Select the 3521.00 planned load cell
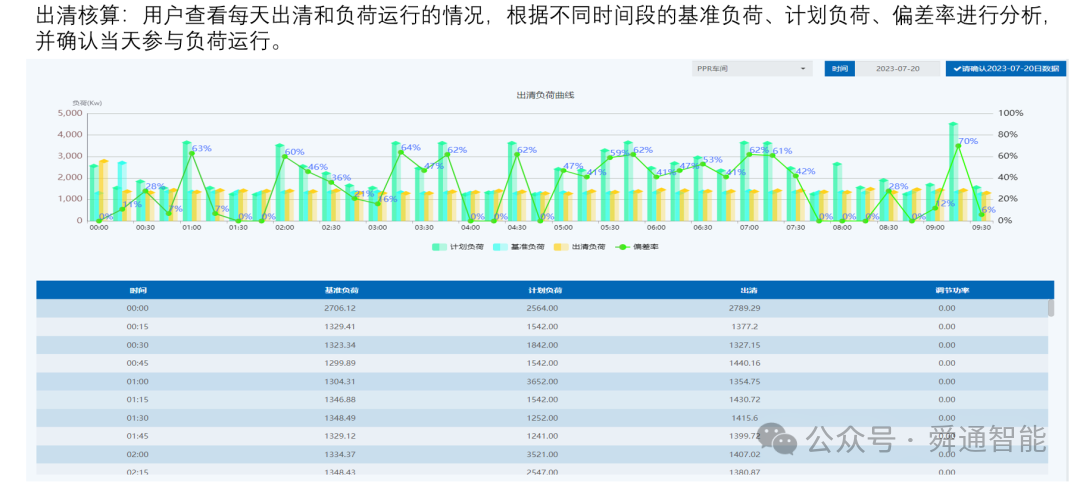 pyautogui.click(x=542, y=454)
